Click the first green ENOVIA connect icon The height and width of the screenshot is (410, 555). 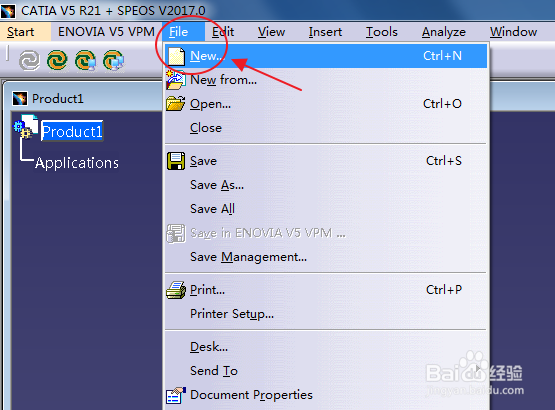click(57, 61)
